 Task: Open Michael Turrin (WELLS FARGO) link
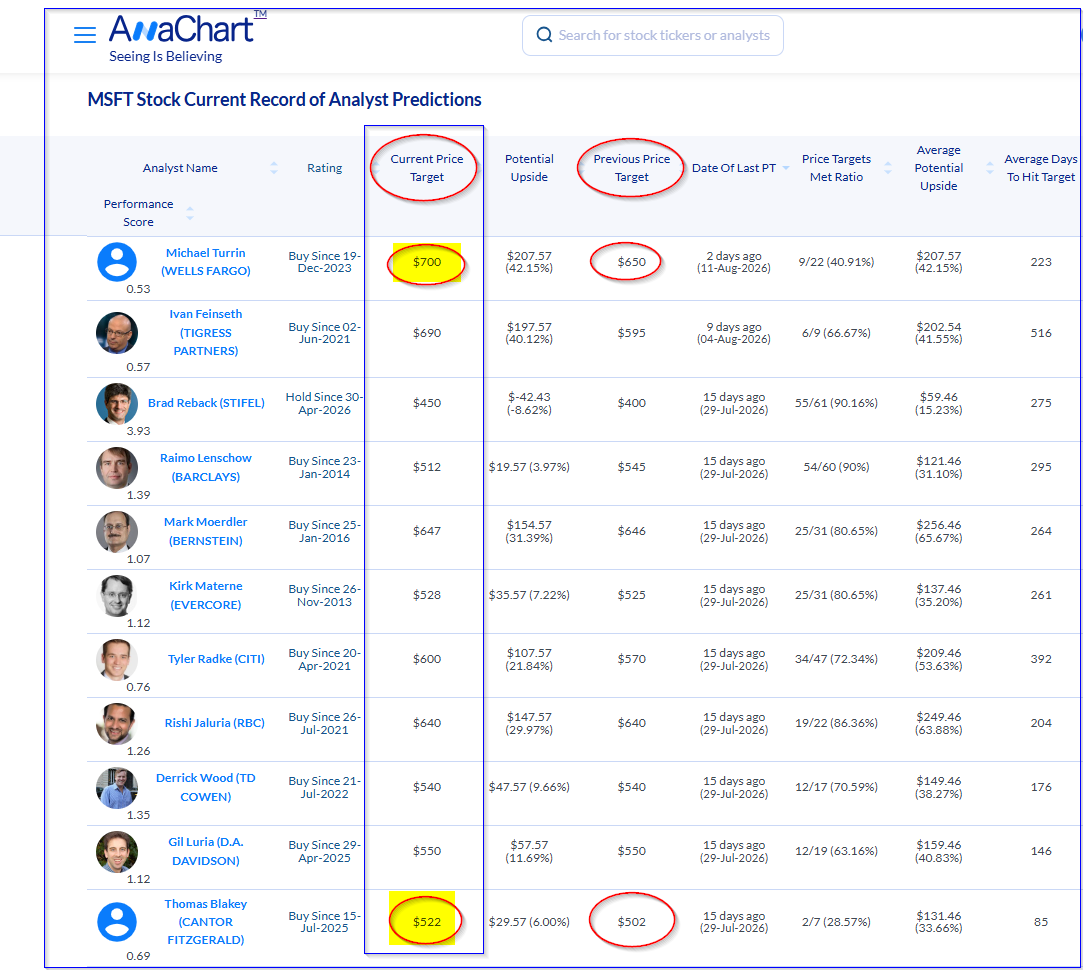pyautogui.click(x=206, y=262)
